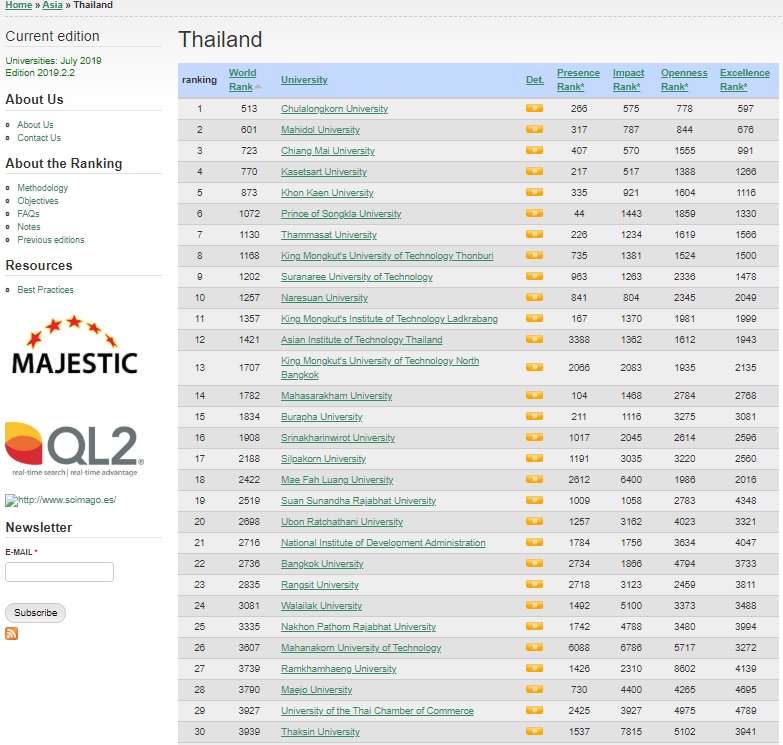
Task: Click detail icon in Mahidol University row
Action: pyautogui.click(x=534, y=129)
